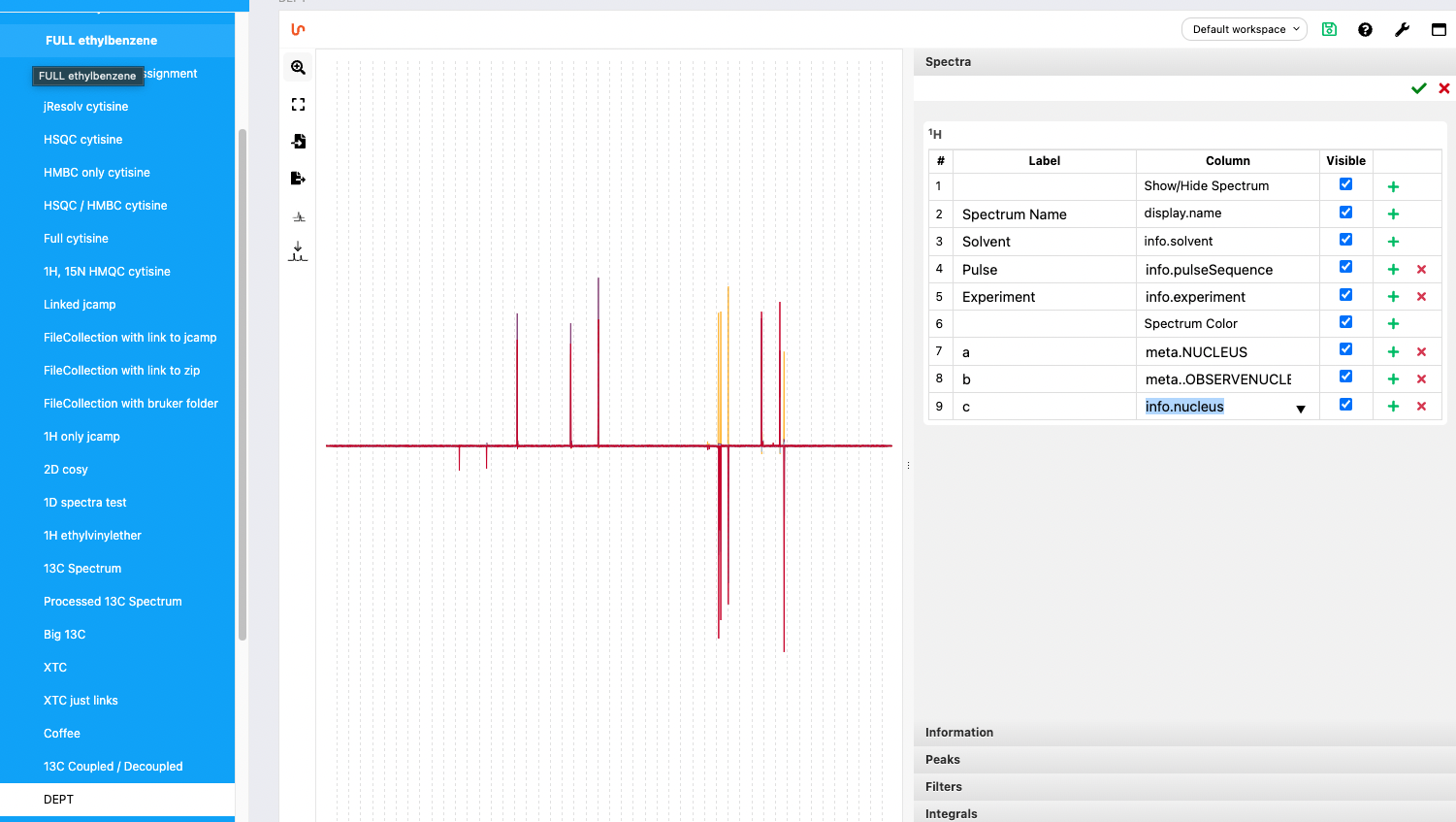
Task: Add a row after Spectrum Name
Action: pos(1393,214)
